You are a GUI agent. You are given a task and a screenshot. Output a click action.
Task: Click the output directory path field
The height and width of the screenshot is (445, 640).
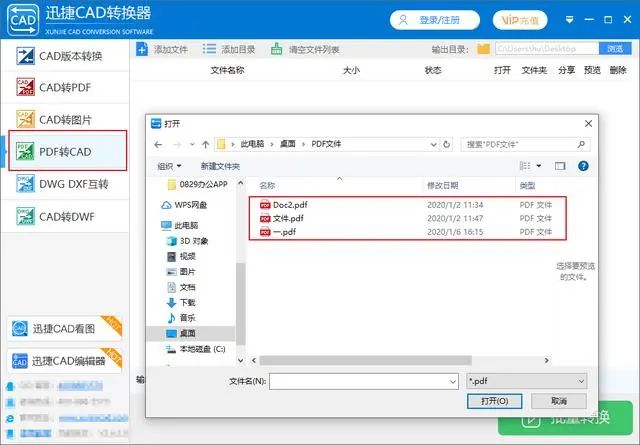click(547, 49)
